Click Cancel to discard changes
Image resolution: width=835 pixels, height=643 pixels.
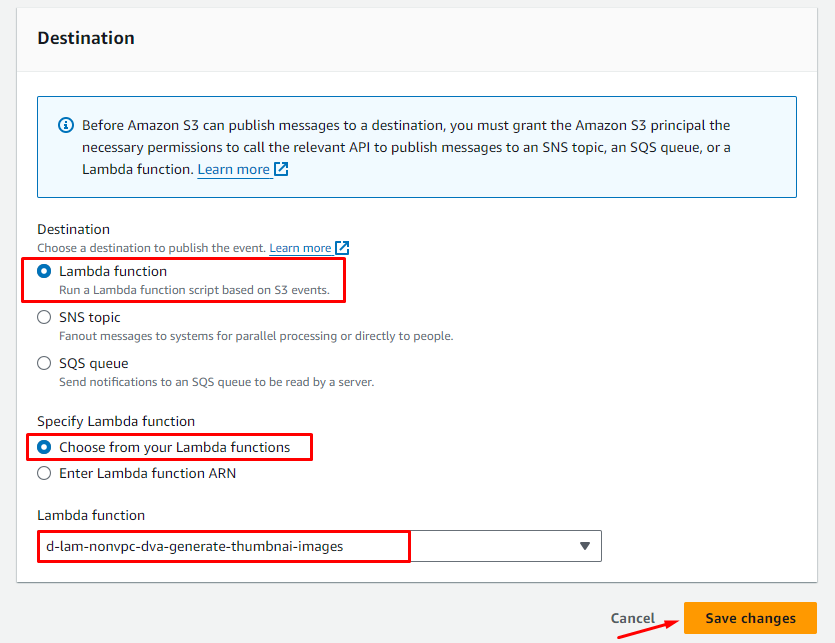coord(632,618)
